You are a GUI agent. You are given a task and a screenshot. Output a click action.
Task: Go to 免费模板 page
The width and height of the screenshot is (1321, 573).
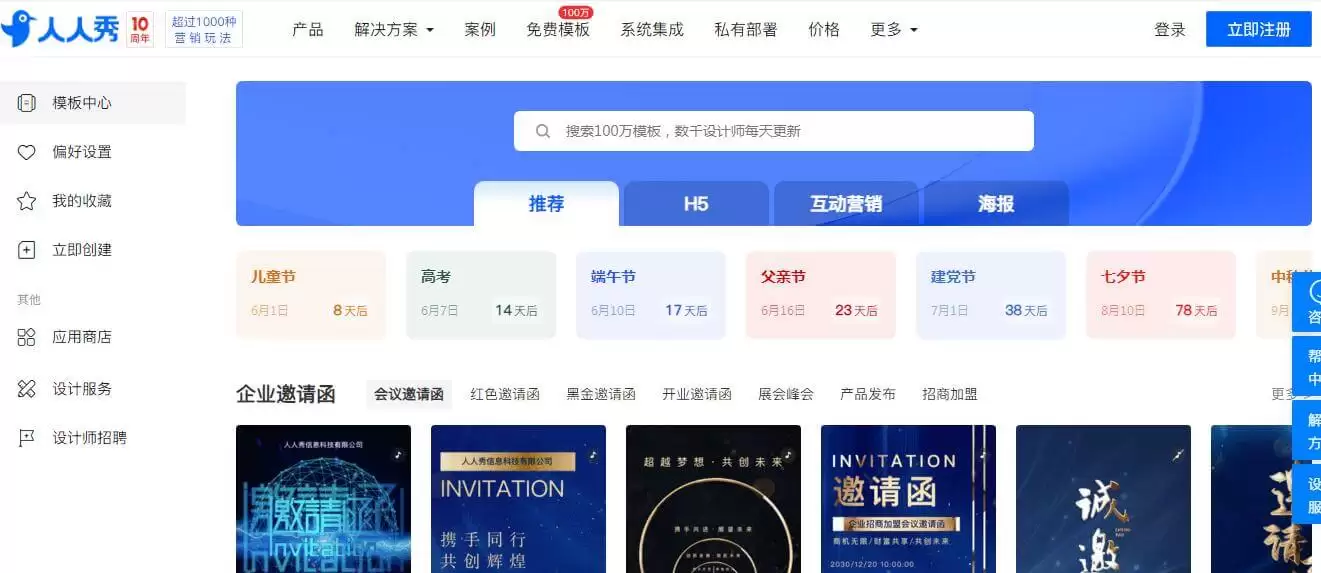pos(558,30)
